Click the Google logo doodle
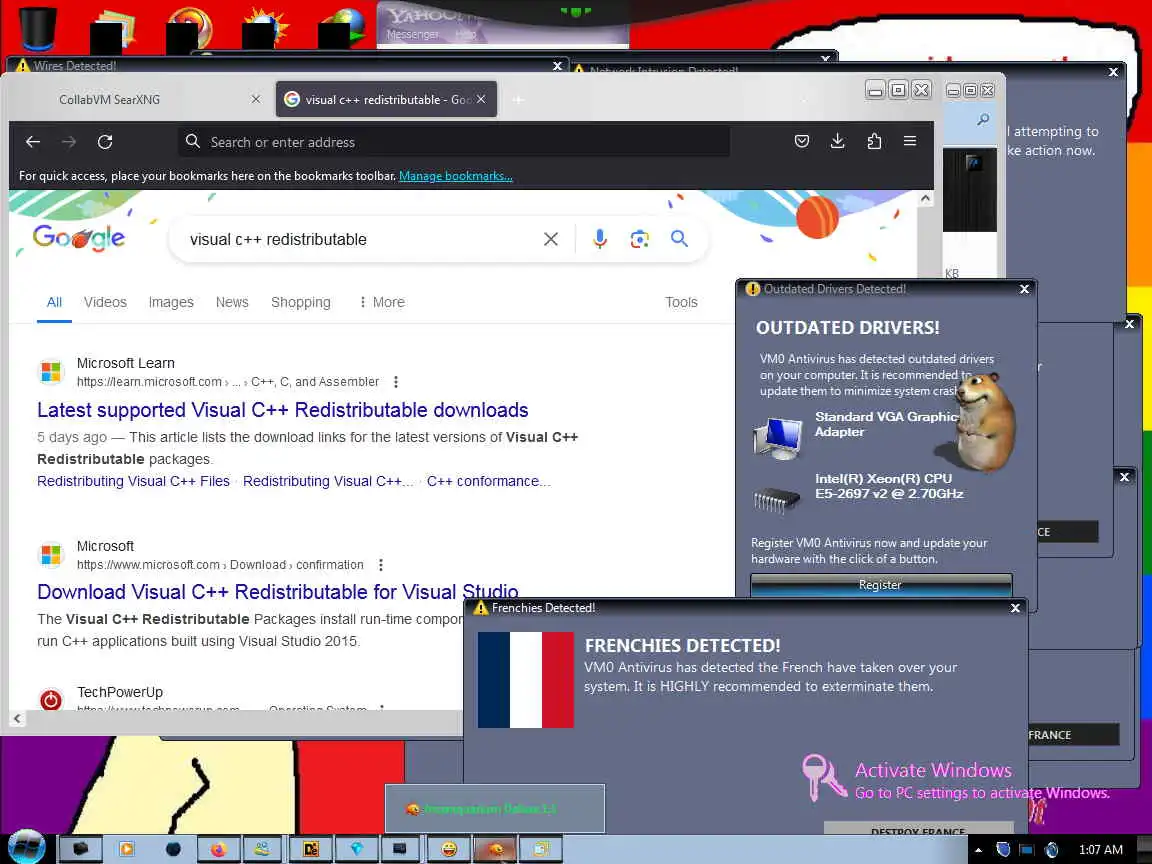Viewport: 1152px width, 864px height. [79, 237]
